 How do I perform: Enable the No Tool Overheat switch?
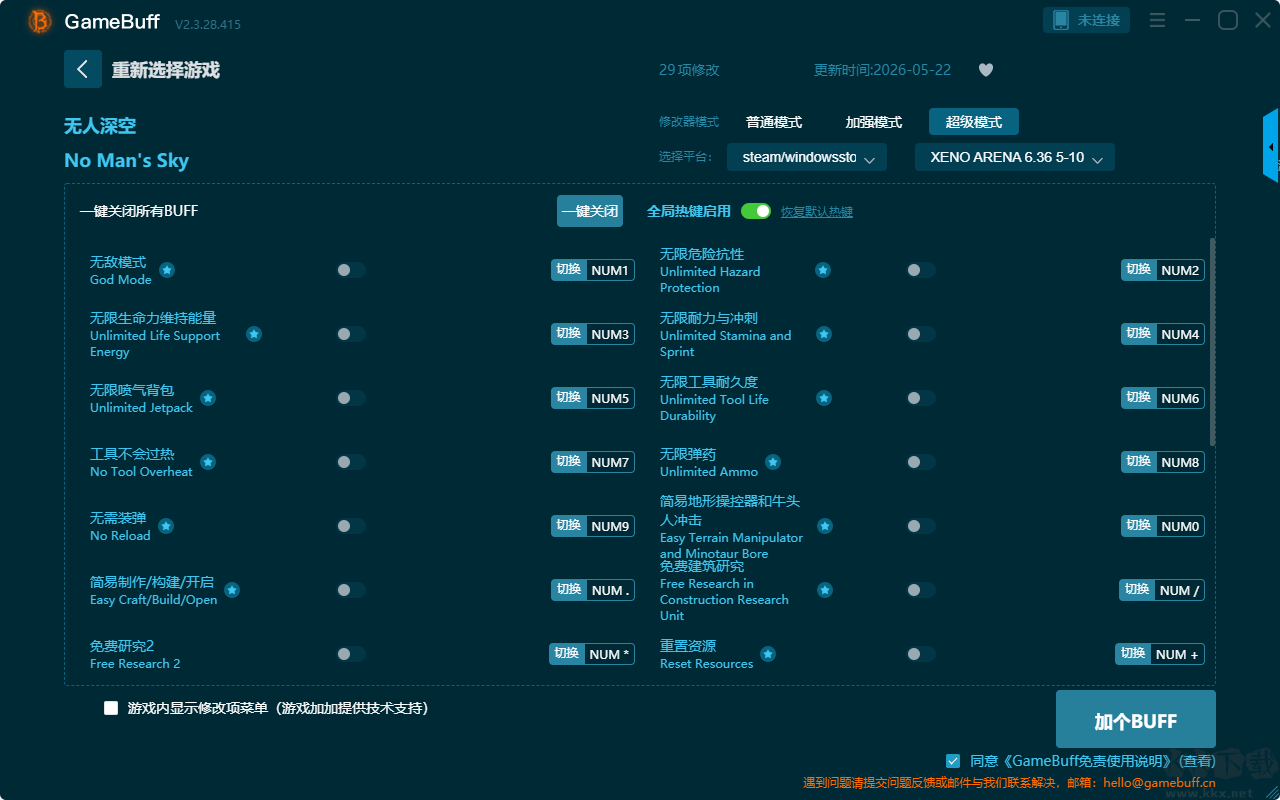point(351,462)
